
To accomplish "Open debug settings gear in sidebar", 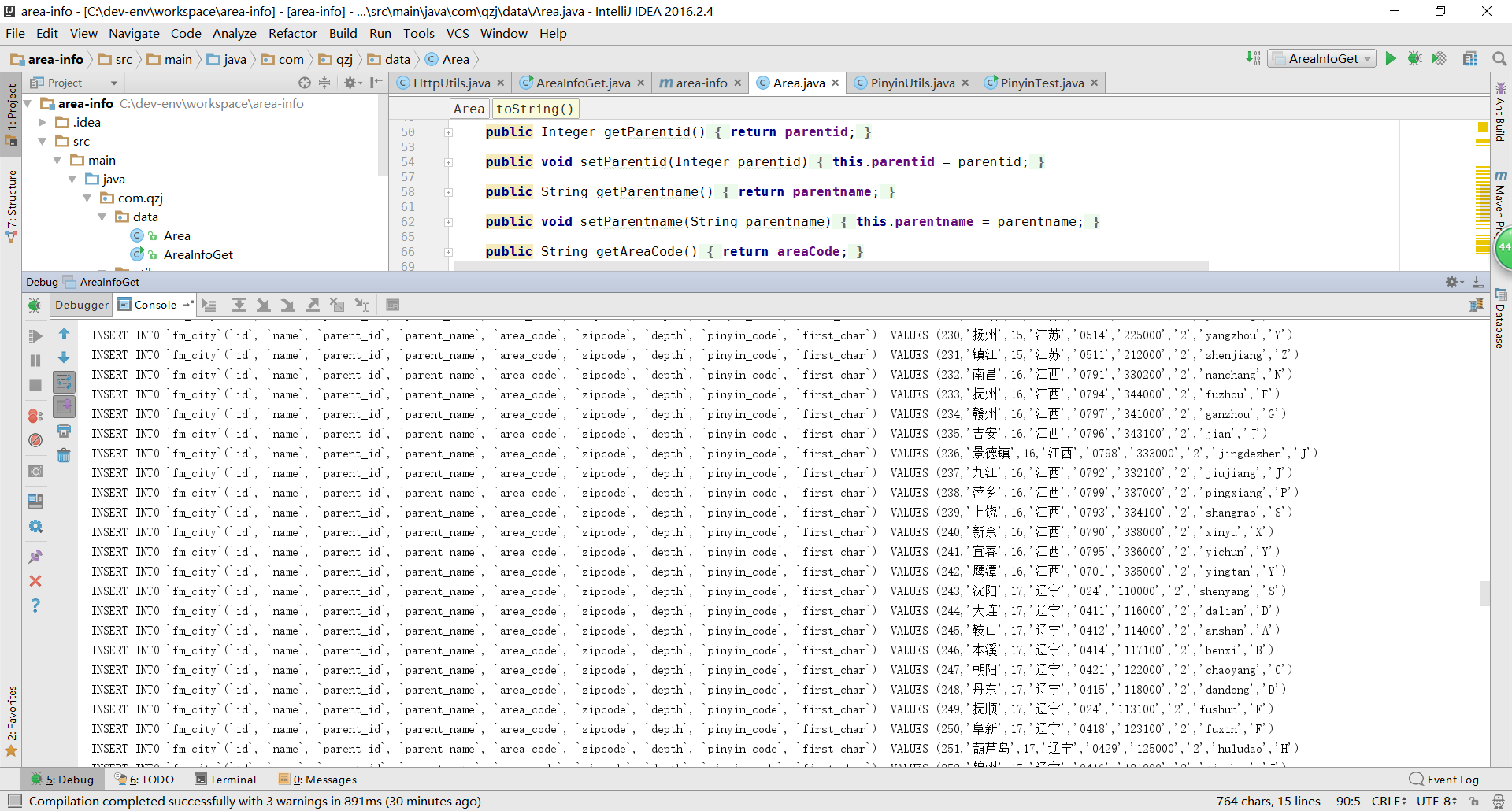I will pyautogui.click(x=35, y=526).
